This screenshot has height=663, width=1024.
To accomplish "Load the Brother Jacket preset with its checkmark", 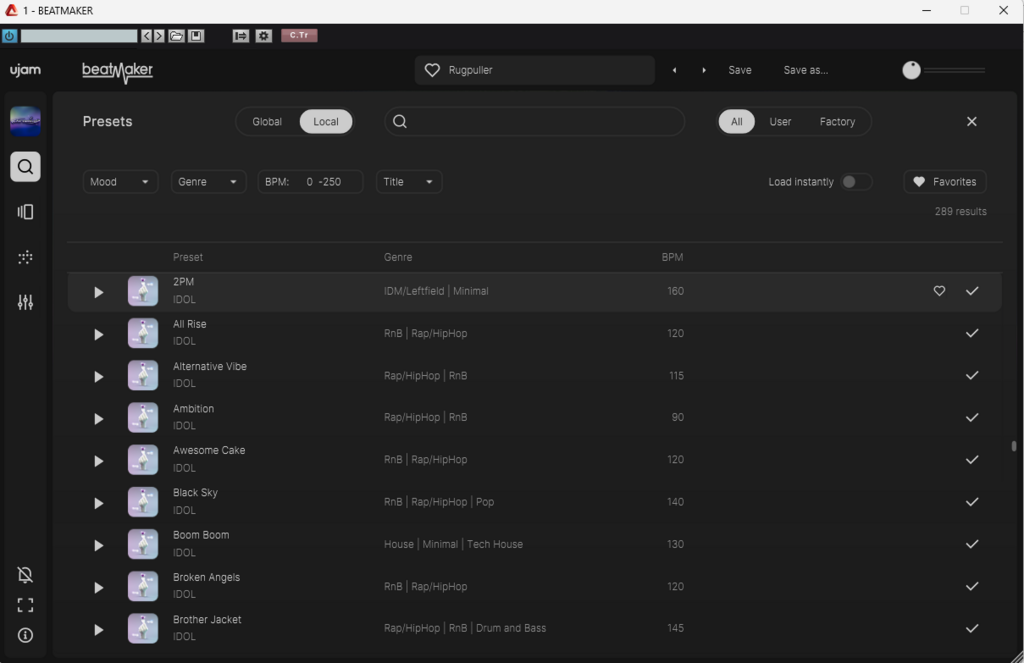I will tap(972, 628).
